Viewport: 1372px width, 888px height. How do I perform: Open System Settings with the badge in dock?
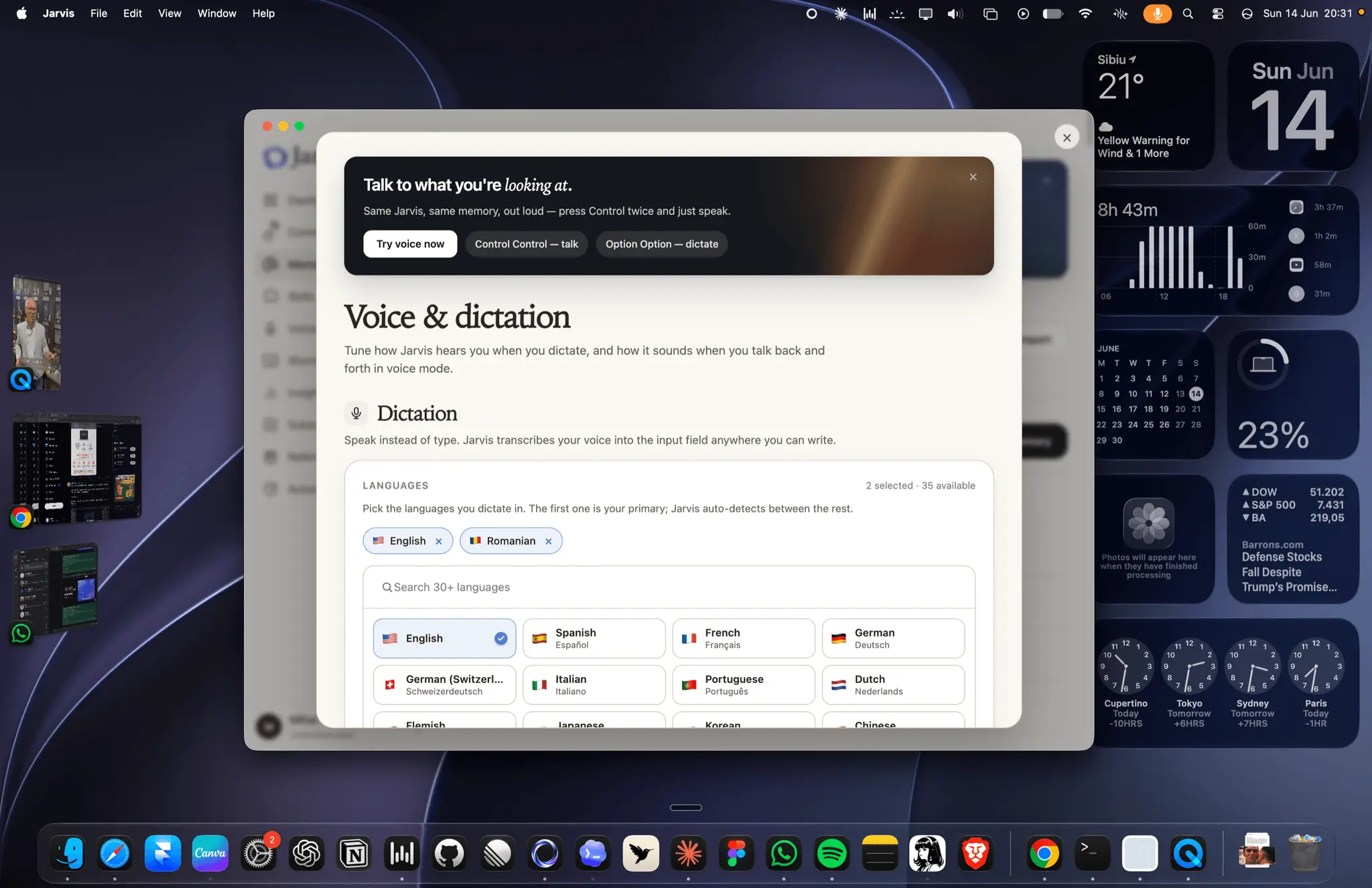click(x=258, y=853)
